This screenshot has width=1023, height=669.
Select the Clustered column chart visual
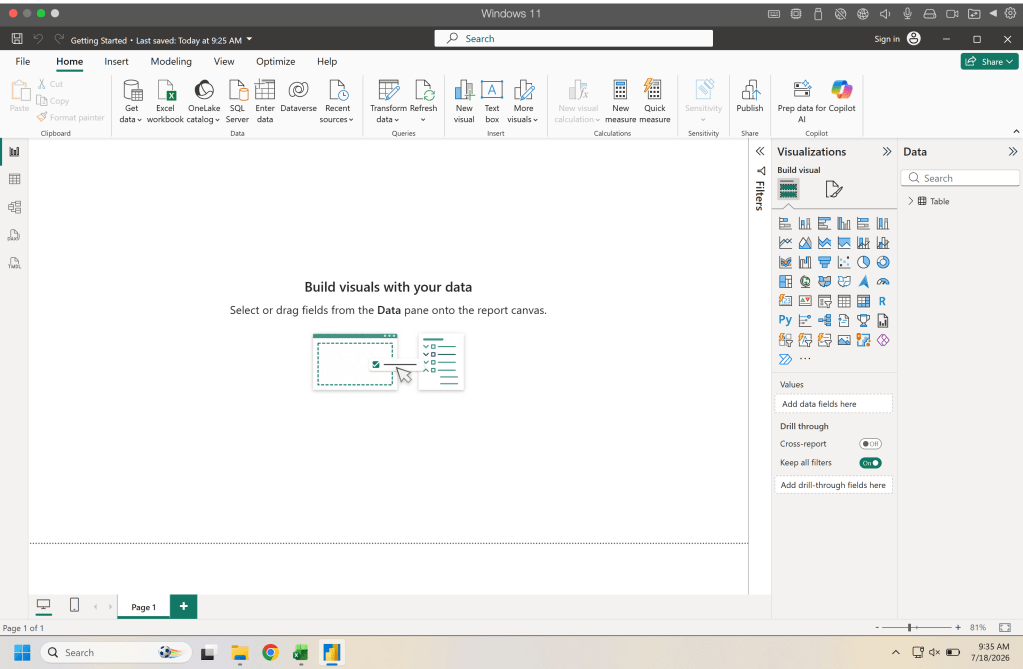(x=844, y=224)
